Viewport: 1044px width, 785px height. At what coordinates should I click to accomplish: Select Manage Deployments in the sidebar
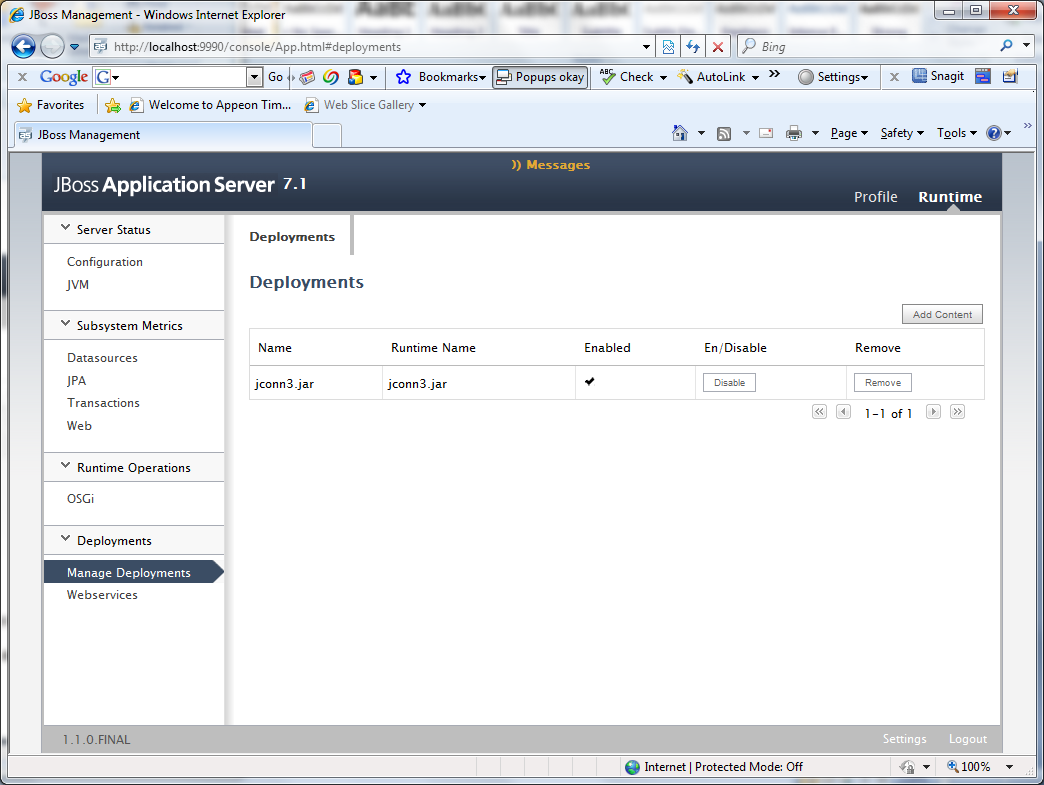click(133, 572)
